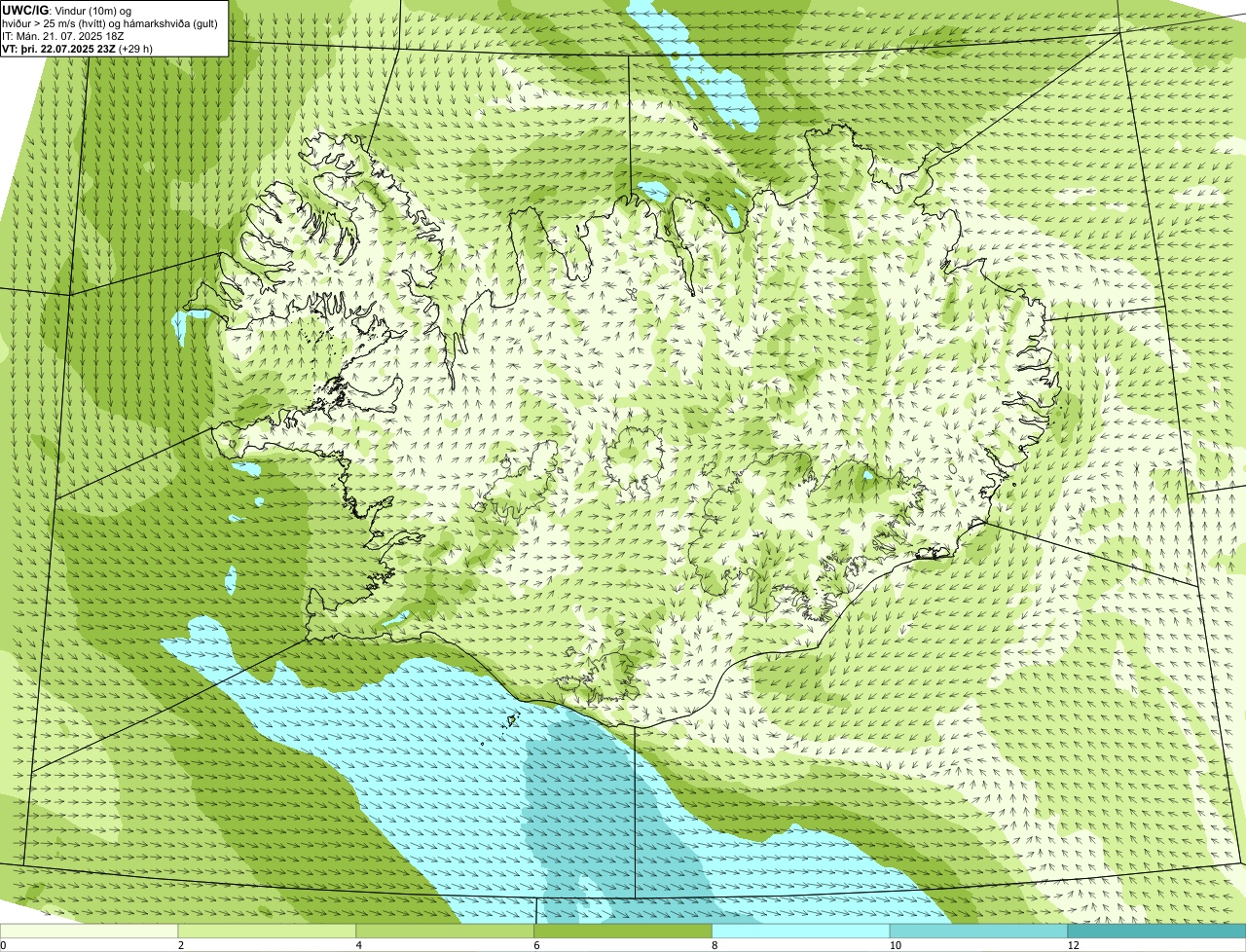Click the scale label '2'
1246x952 pixels.
point(181,945)
